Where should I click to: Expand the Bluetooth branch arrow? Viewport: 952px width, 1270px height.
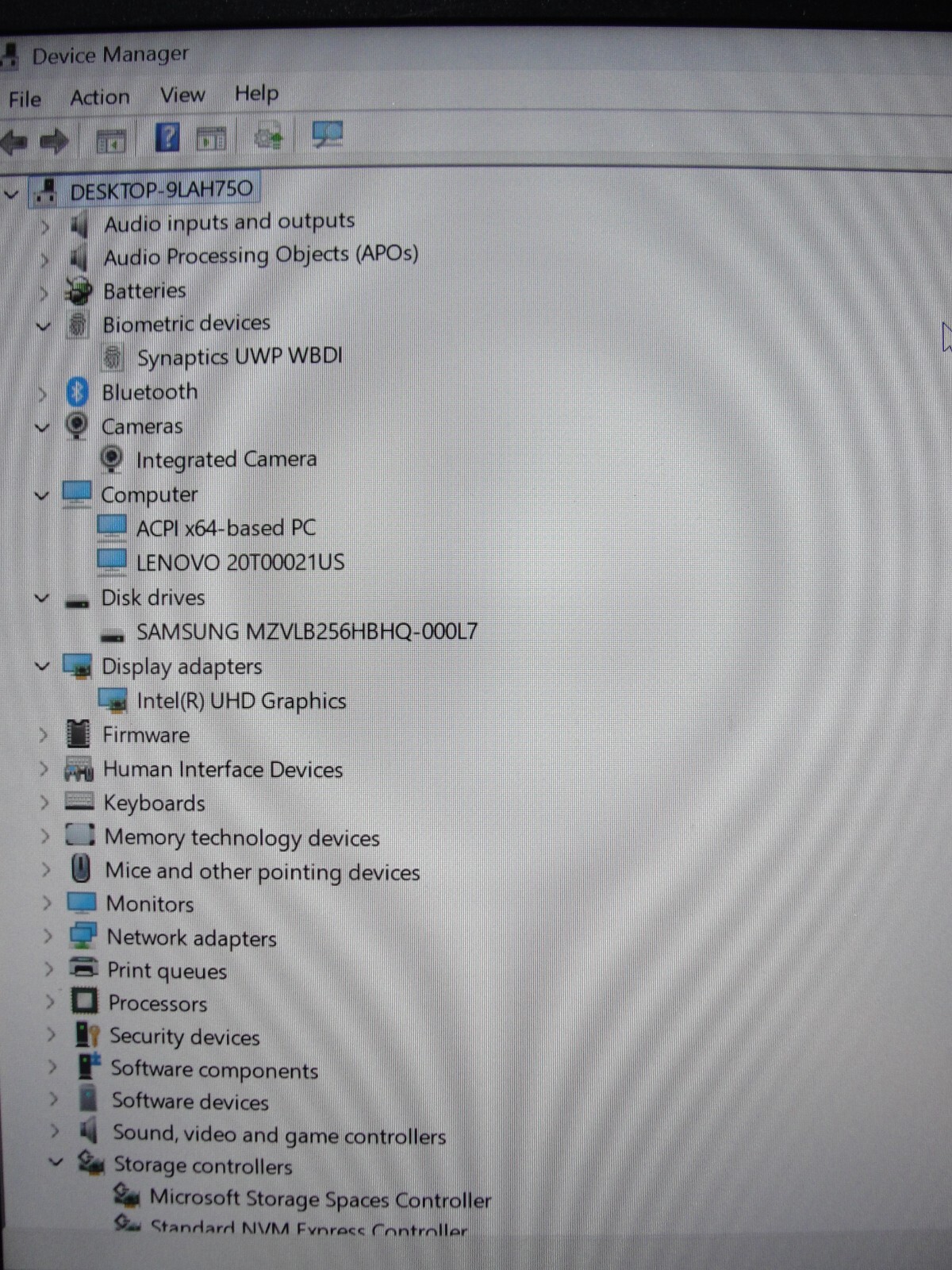click(x=43, y=393)
